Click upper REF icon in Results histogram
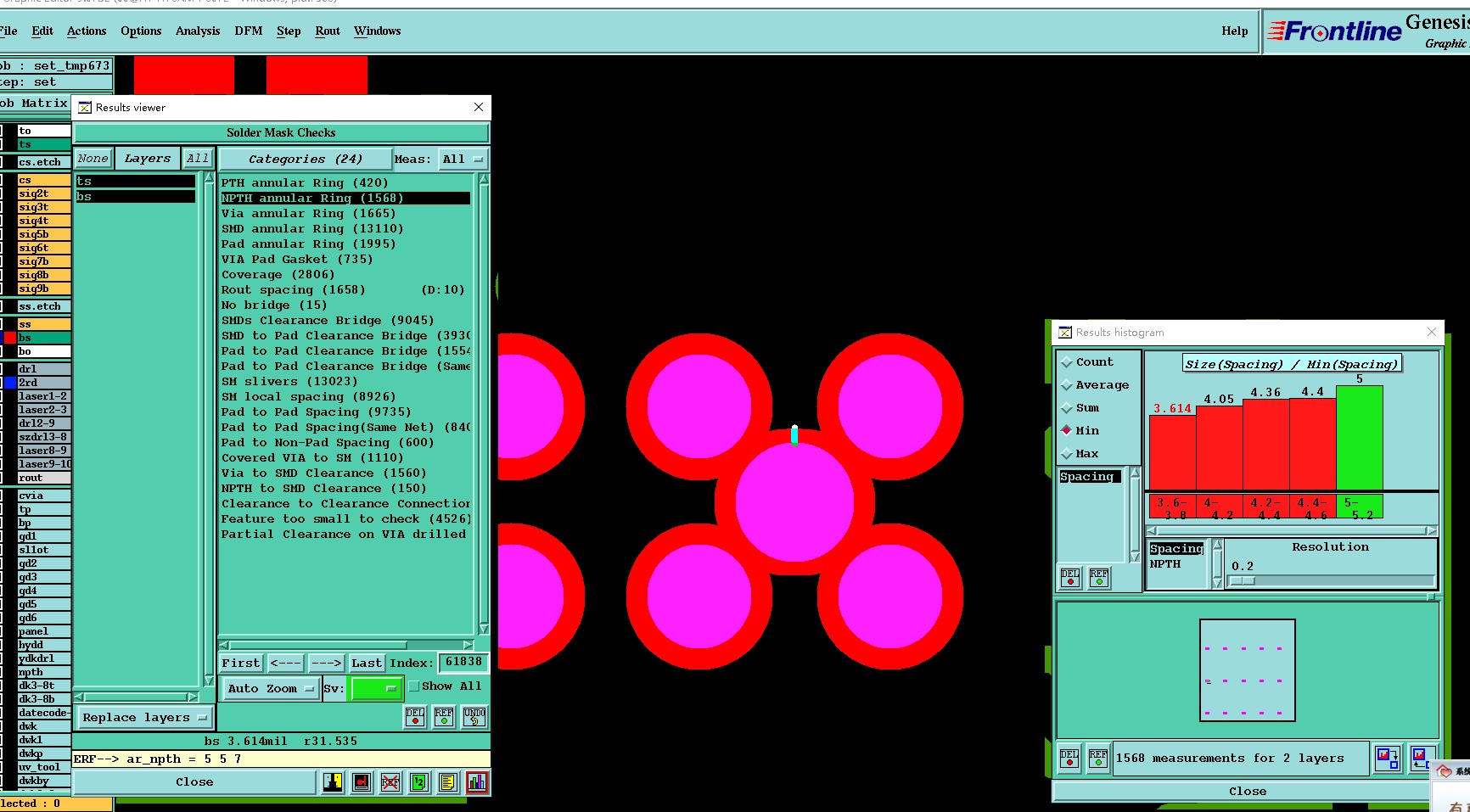 [x=1099, y=578]
